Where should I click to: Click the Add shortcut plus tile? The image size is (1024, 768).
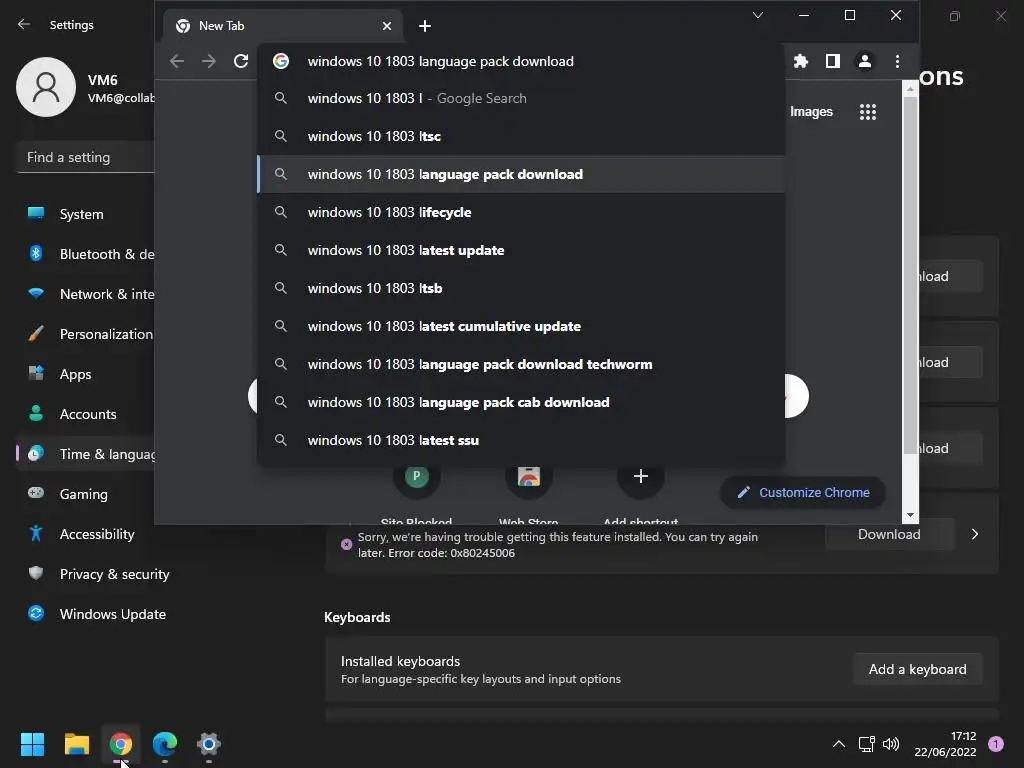[x=641, y=476]
